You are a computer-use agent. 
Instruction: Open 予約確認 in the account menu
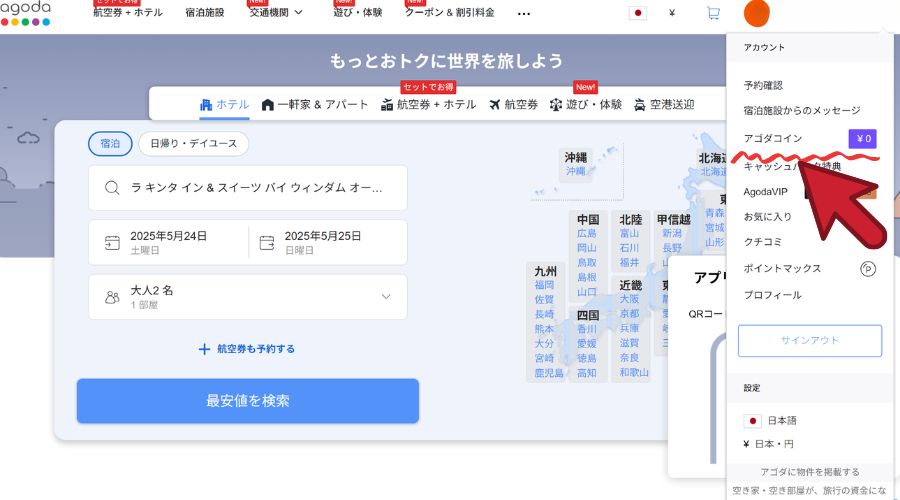[763, 86]
